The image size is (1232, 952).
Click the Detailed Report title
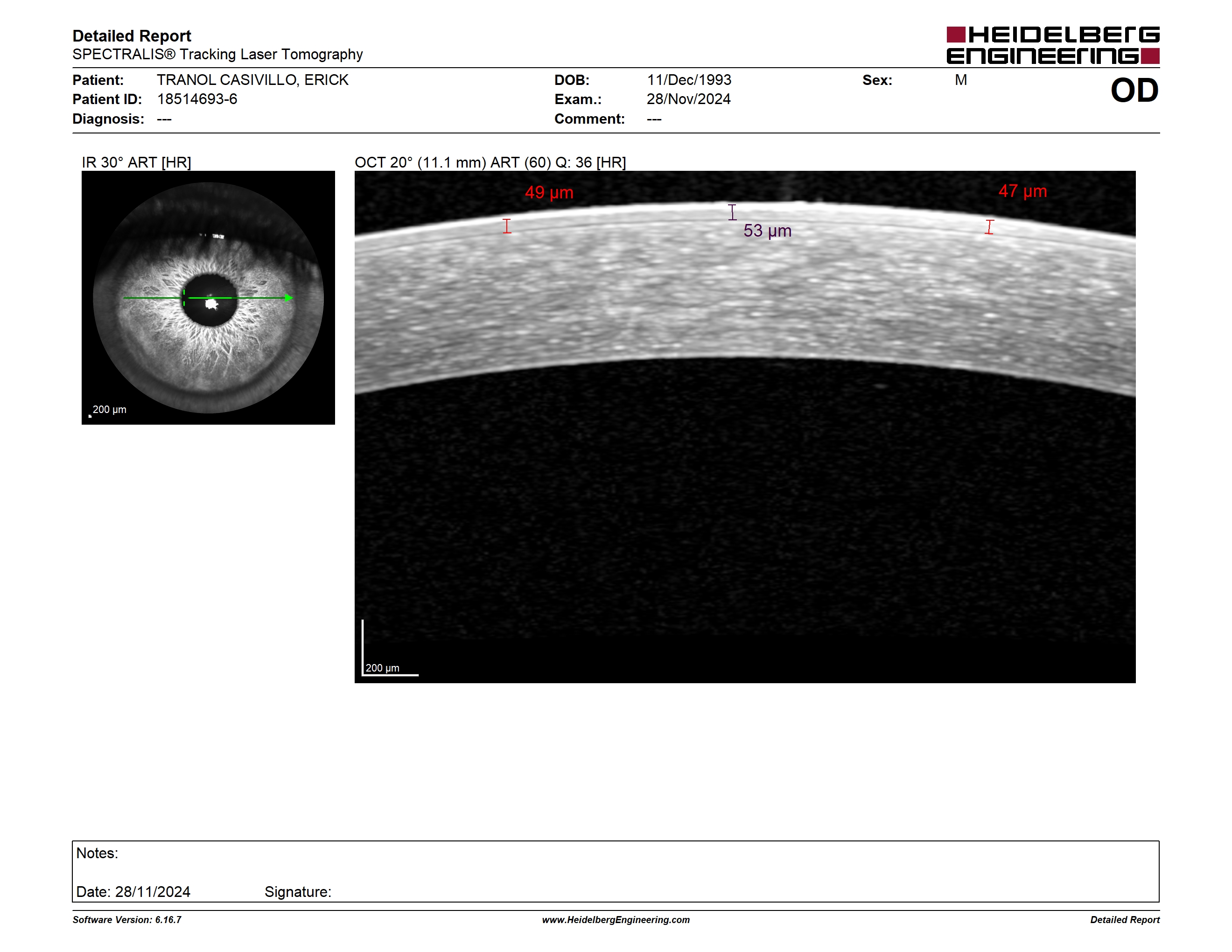(132, 36)
